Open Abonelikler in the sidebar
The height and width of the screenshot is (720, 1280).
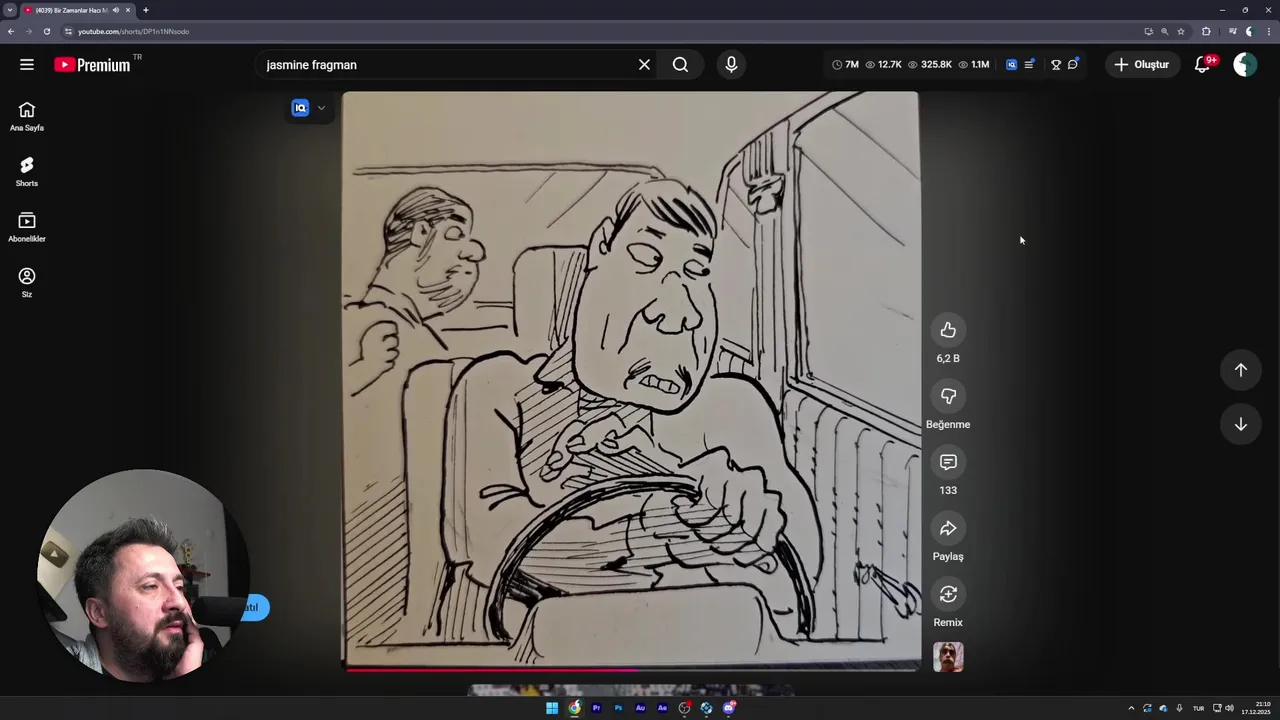(27, 227)
